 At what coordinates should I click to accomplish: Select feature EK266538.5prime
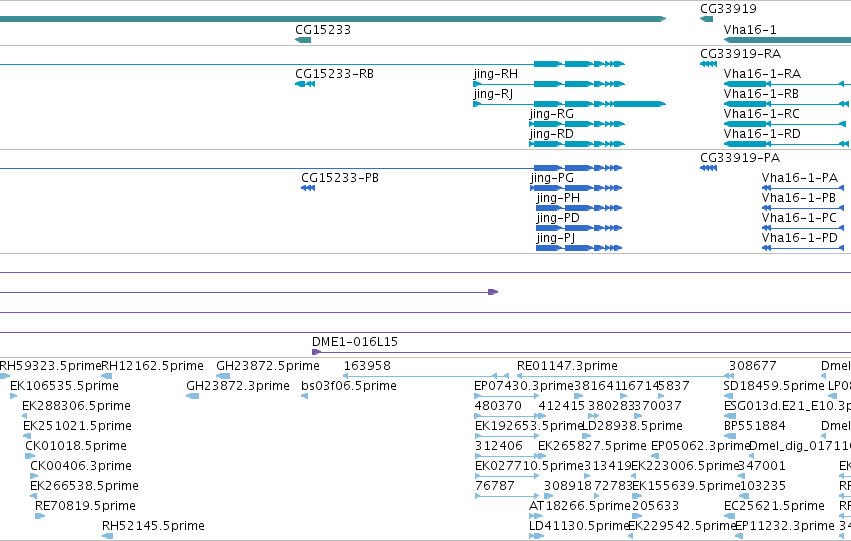point(84,486)
